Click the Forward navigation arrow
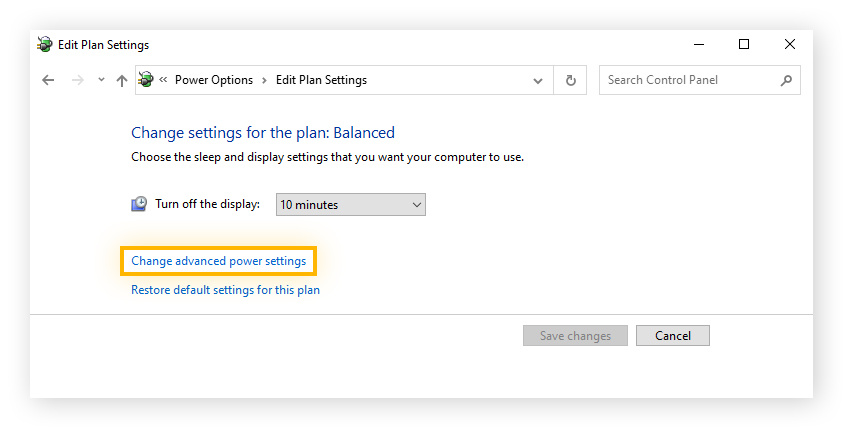Screen dimensions: 843x428 [x=78, y=80]
